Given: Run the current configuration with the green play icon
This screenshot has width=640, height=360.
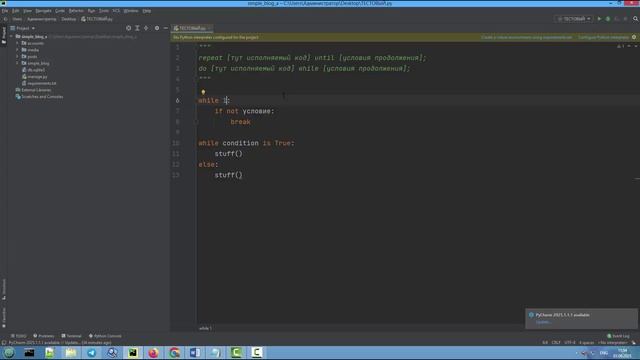Looking at the screenshot, I should point(599,19).
